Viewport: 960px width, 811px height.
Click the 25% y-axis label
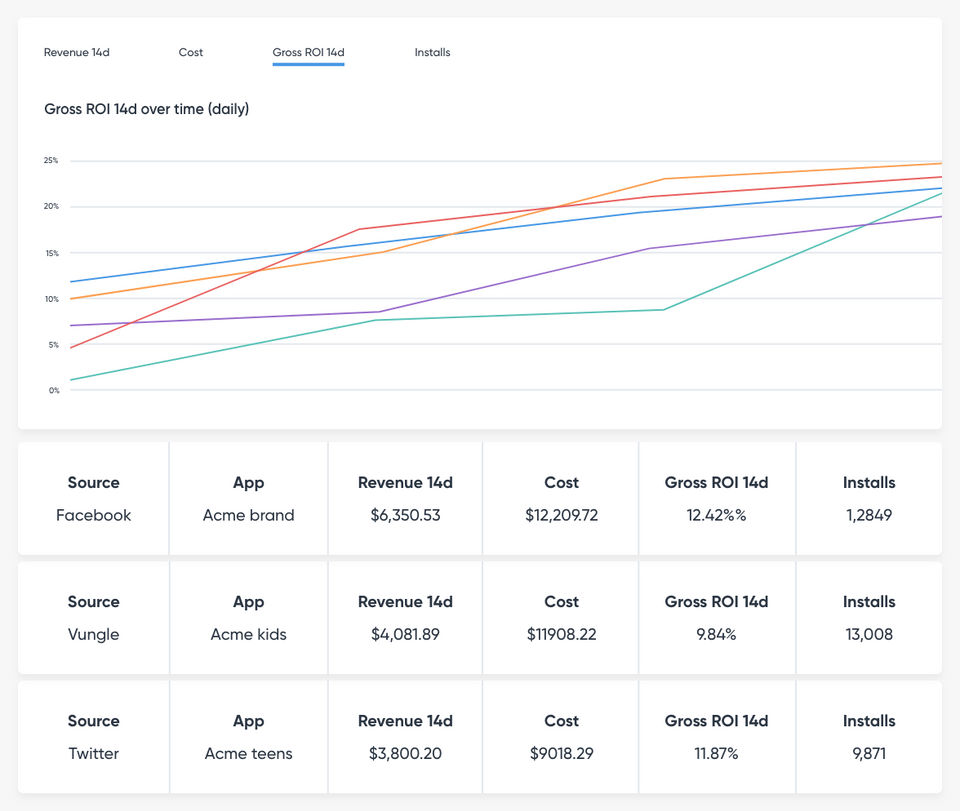tap(51, 160)
